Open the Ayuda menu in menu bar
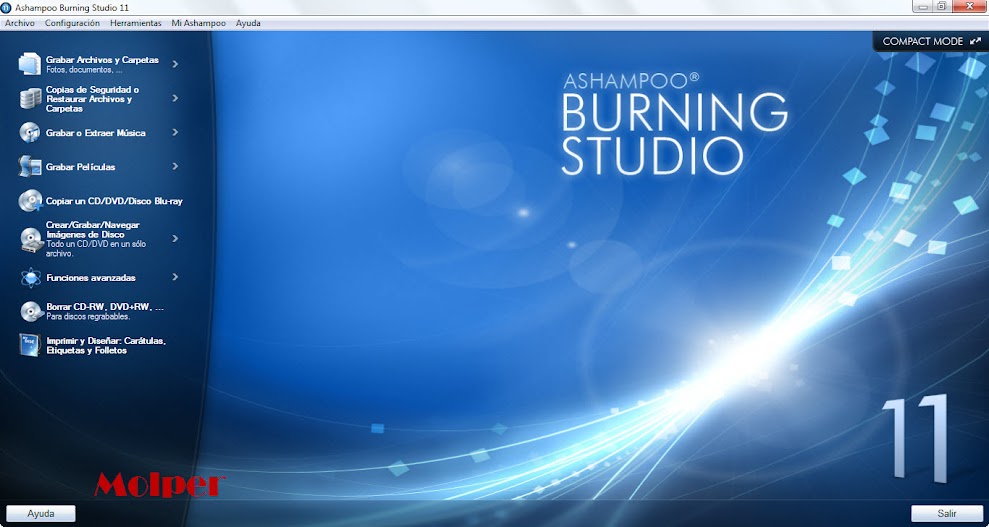This screenshot has width=989, height=527. [x=248, y=23]
